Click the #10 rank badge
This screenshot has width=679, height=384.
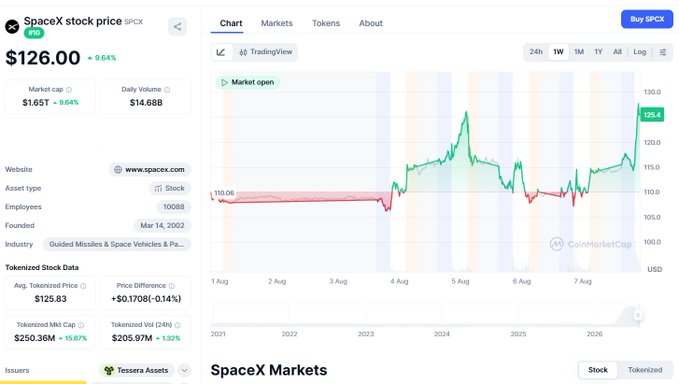[34, 33]
